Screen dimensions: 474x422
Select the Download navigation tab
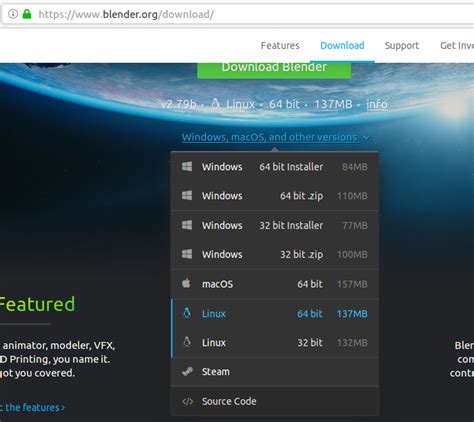[342, 46]
